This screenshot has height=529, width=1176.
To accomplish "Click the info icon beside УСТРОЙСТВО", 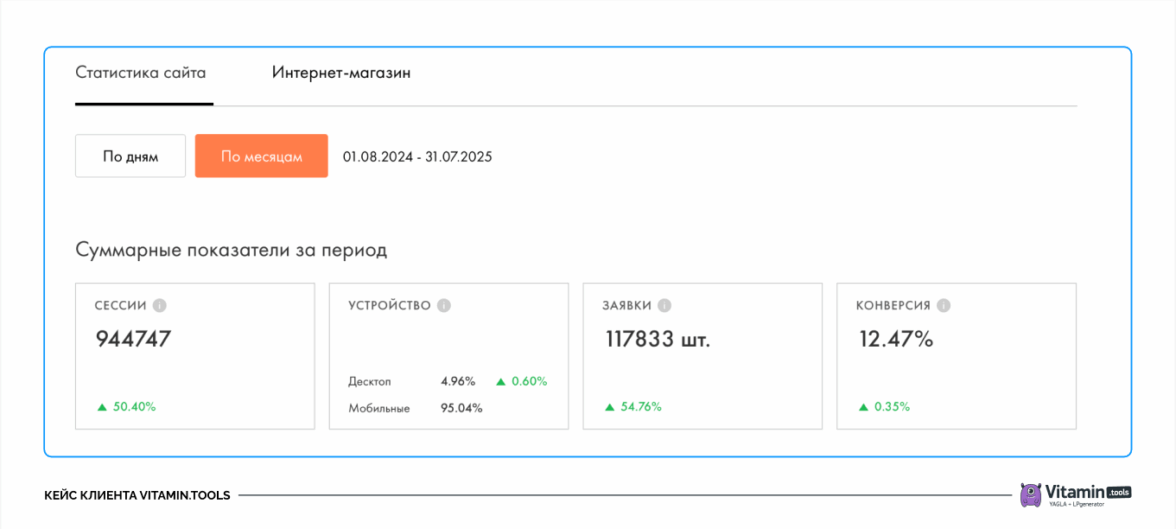I will (x=444, y=306).
